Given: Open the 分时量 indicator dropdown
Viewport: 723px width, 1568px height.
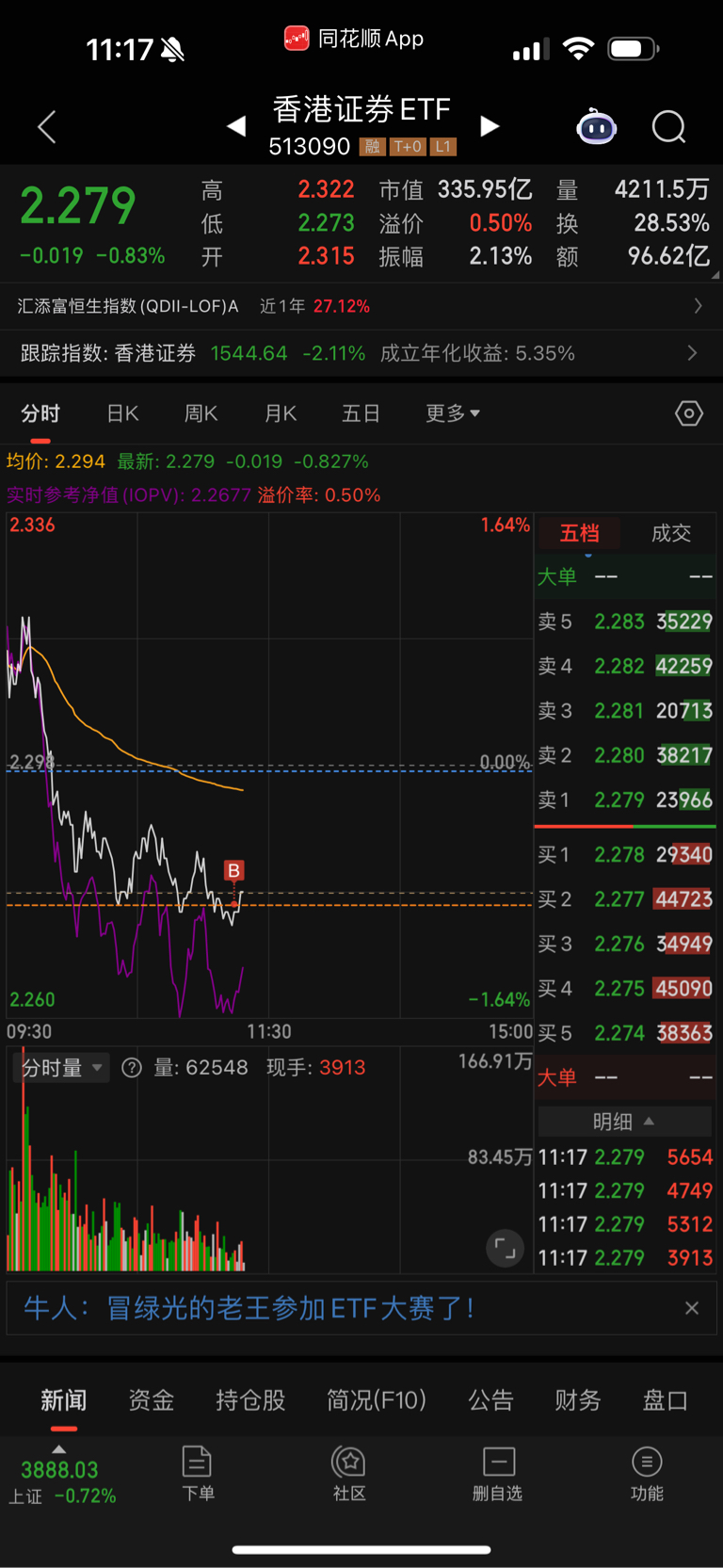Looking at the screenshot, I should pos(63,1067).
